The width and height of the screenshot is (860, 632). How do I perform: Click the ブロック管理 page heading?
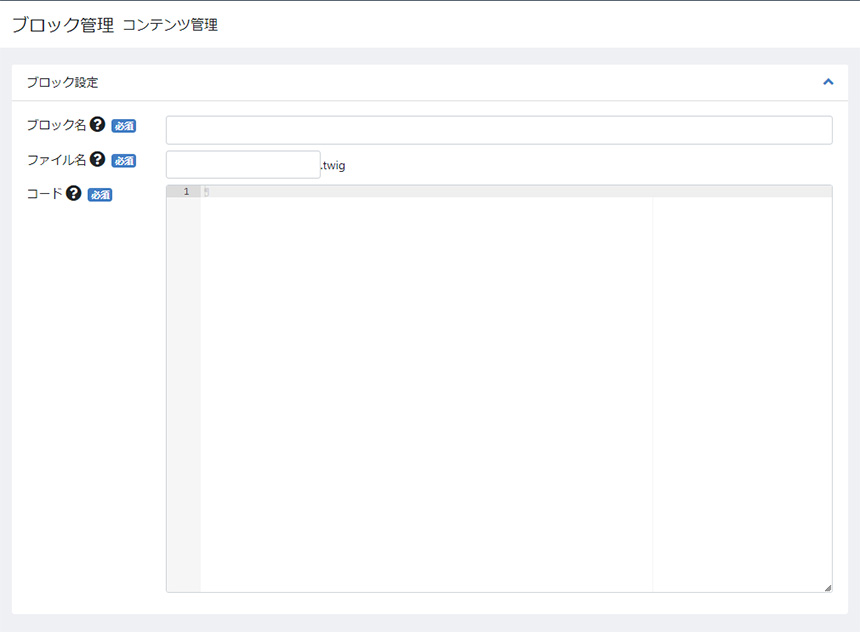[62, 25]
